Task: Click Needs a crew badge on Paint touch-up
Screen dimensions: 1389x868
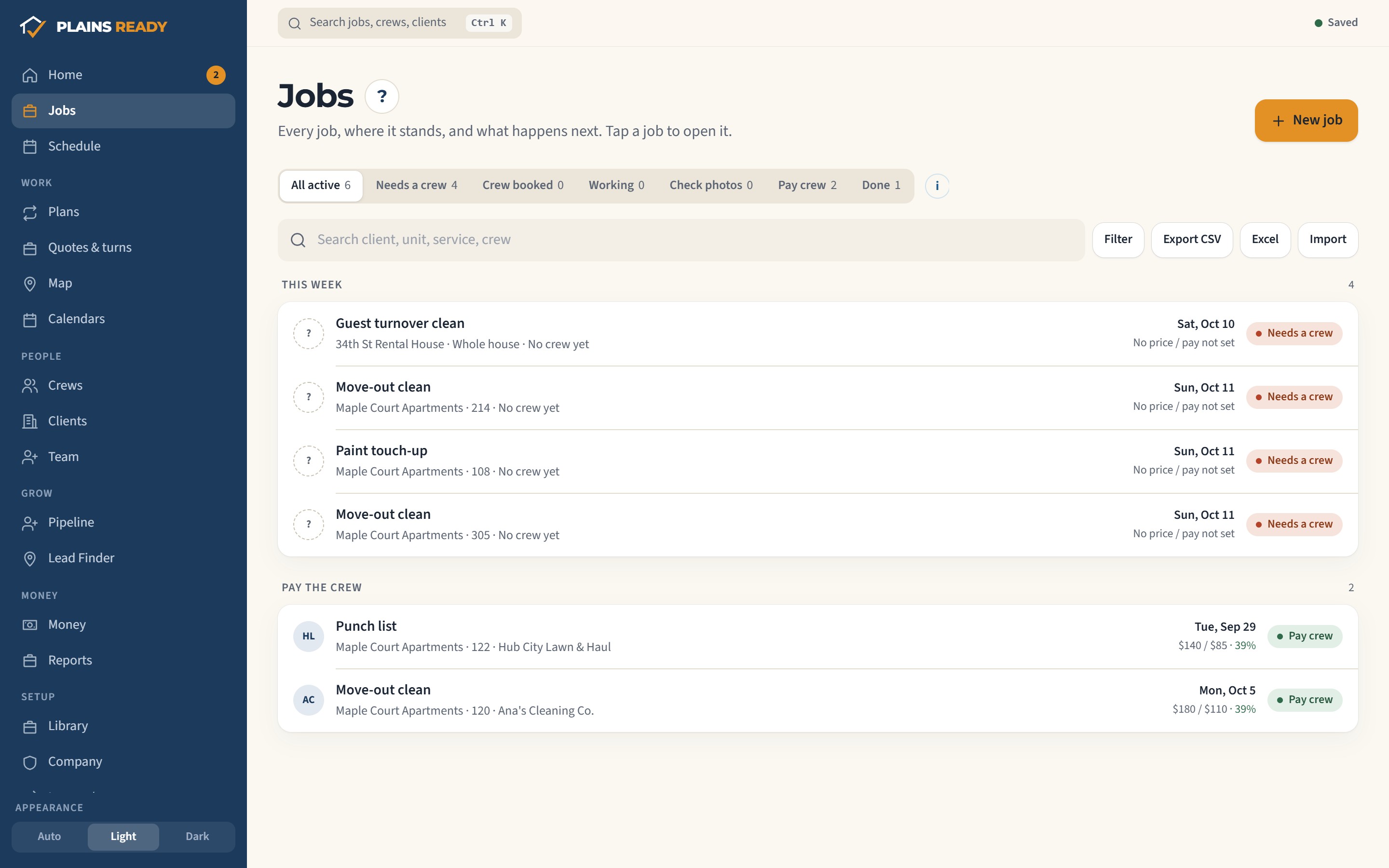Action: tap(1294, 461)
